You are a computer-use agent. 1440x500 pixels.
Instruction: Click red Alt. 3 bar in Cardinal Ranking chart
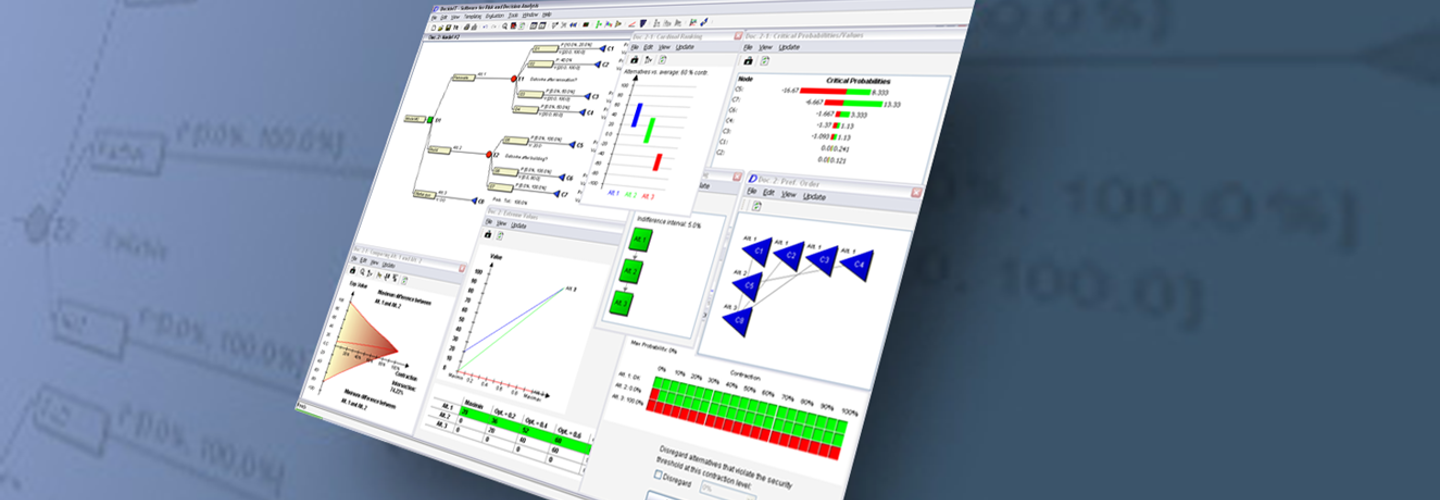point(658,162)
